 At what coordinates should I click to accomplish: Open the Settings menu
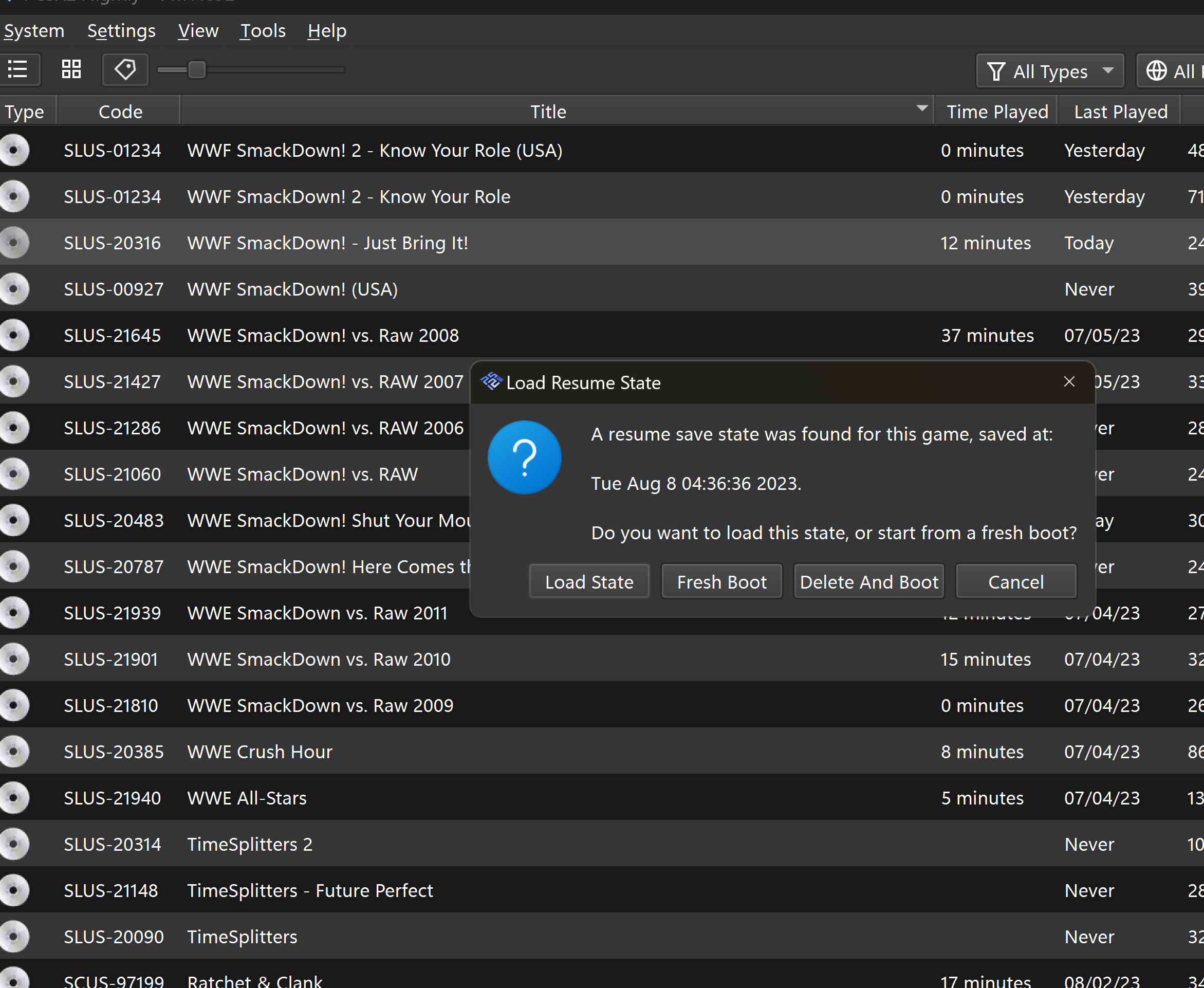[x=121, y=31]
